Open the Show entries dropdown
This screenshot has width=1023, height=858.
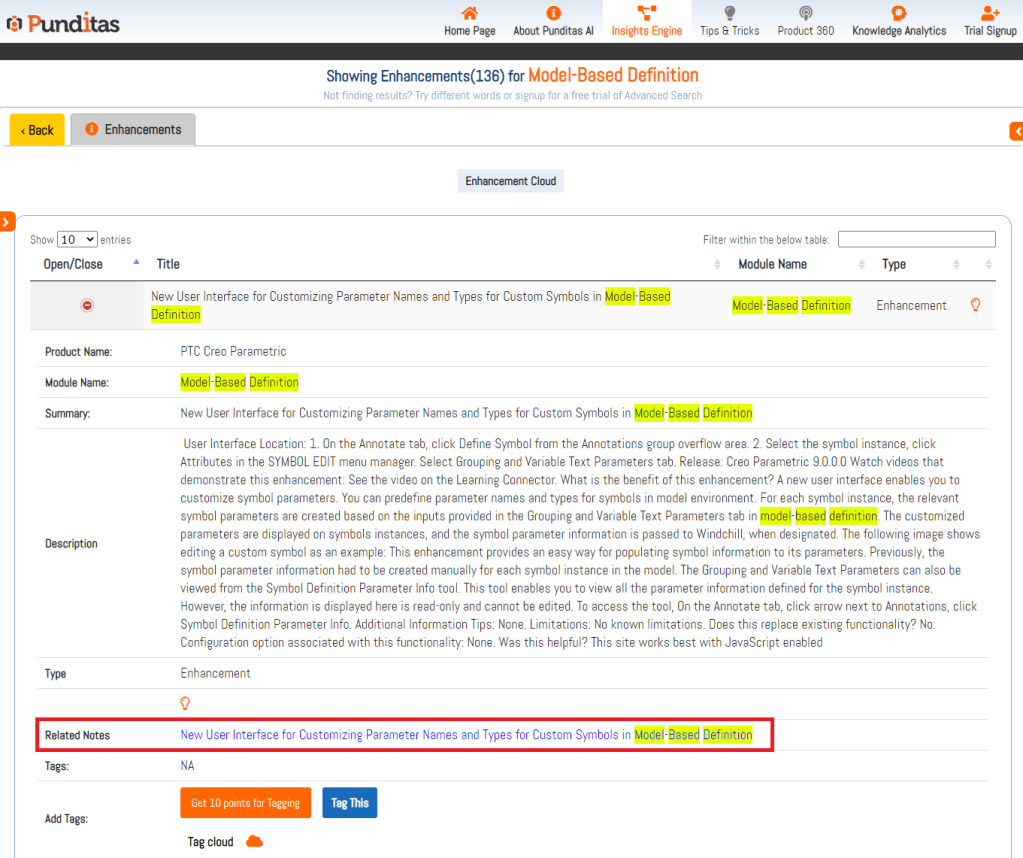pos(77,240)
